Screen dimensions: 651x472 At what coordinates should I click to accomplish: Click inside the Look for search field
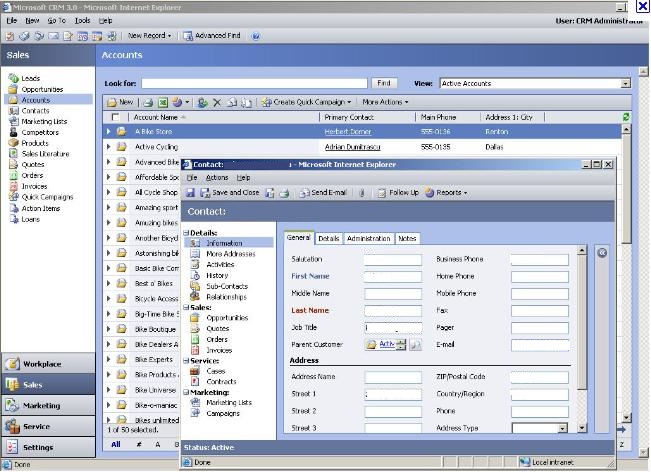(x=255, y=84)
